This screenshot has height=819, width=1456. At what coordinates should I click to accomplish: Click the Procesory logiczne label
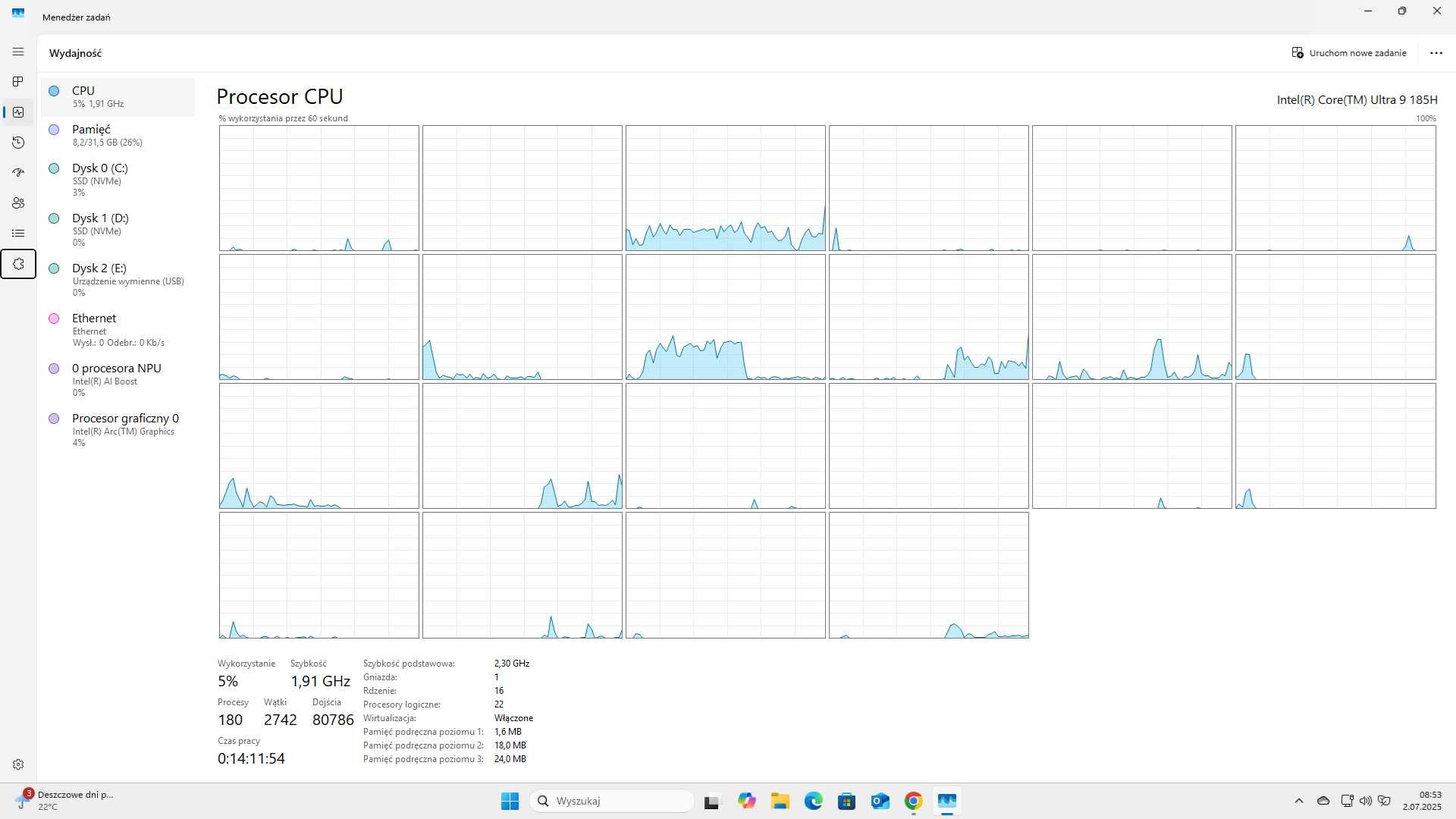pos(401,704)
